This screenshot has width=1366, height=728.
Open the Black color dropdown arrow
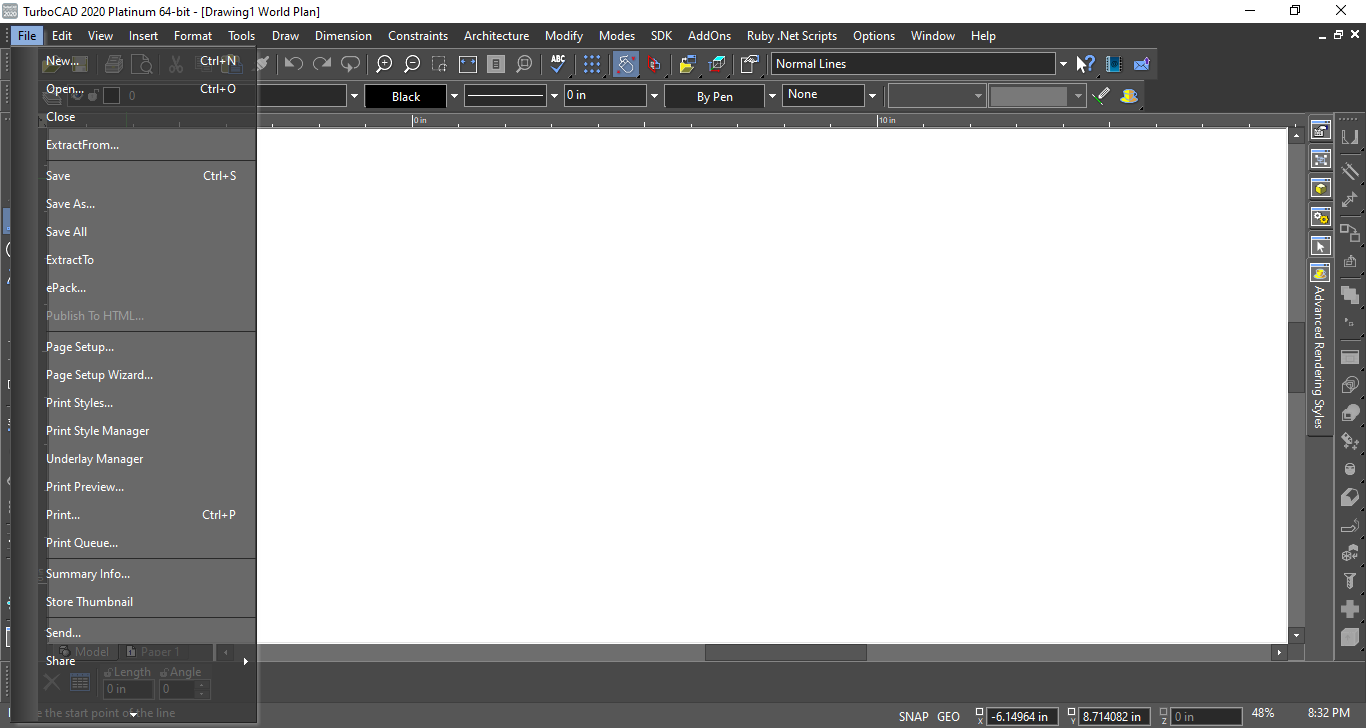(x=454, y=97)
